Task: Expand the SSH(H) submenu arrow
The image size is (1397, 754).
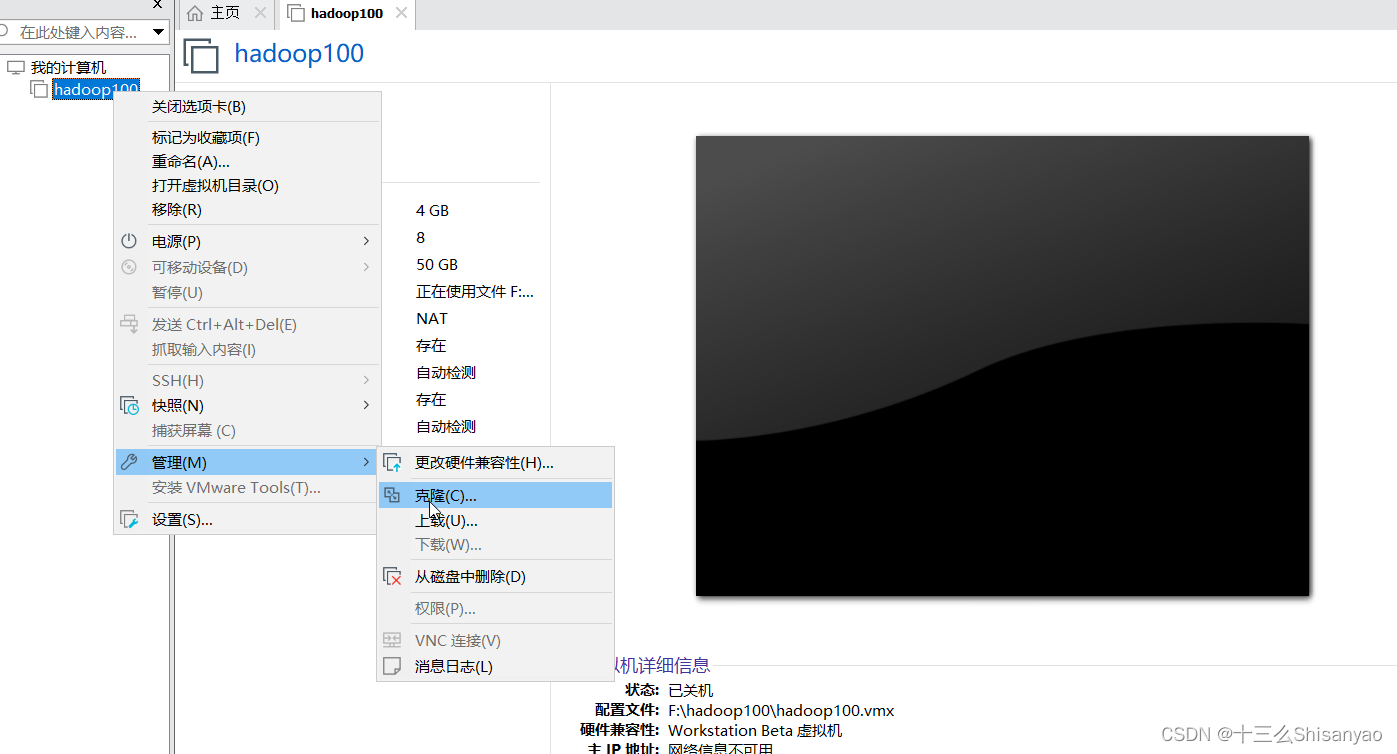Action: point(366,380)
